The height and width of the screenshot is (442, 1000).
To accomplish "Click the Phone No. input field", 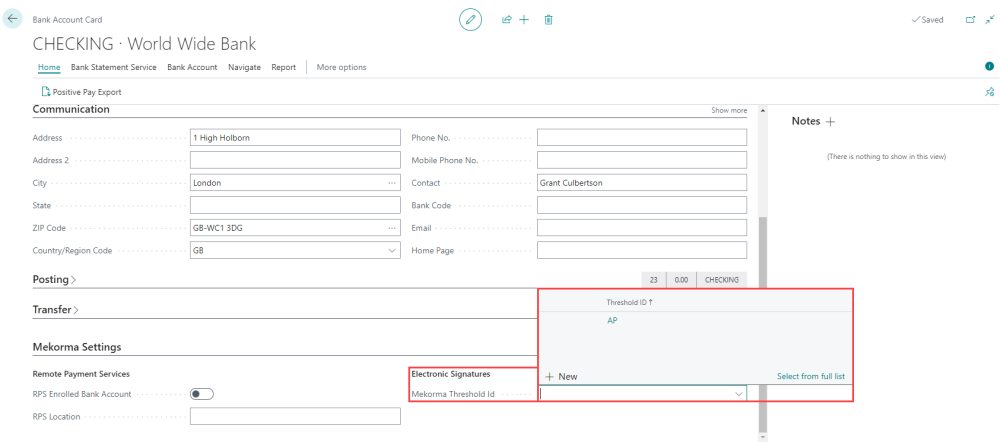I will click(641, 138).
